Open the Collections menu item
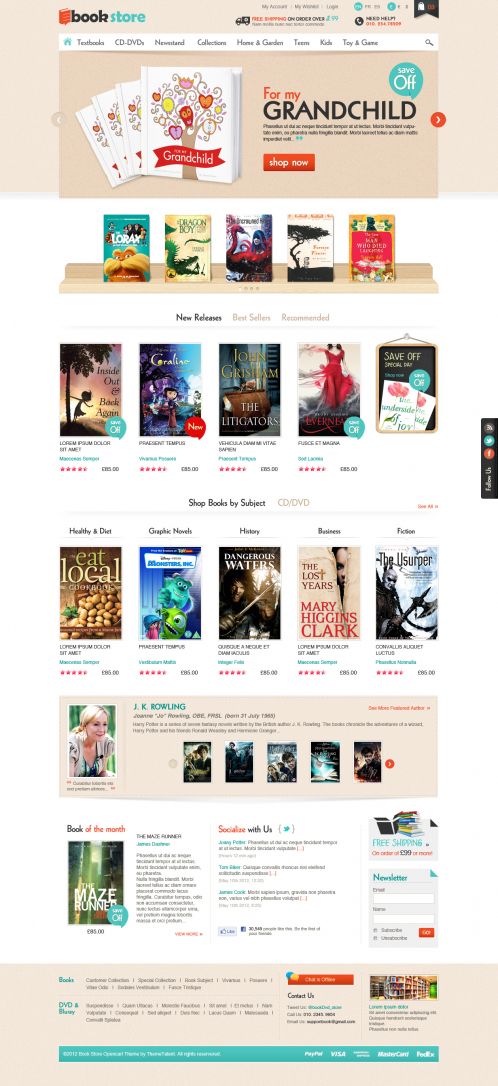This screenshot has width=498, height=1086. [x=211, y=42]
